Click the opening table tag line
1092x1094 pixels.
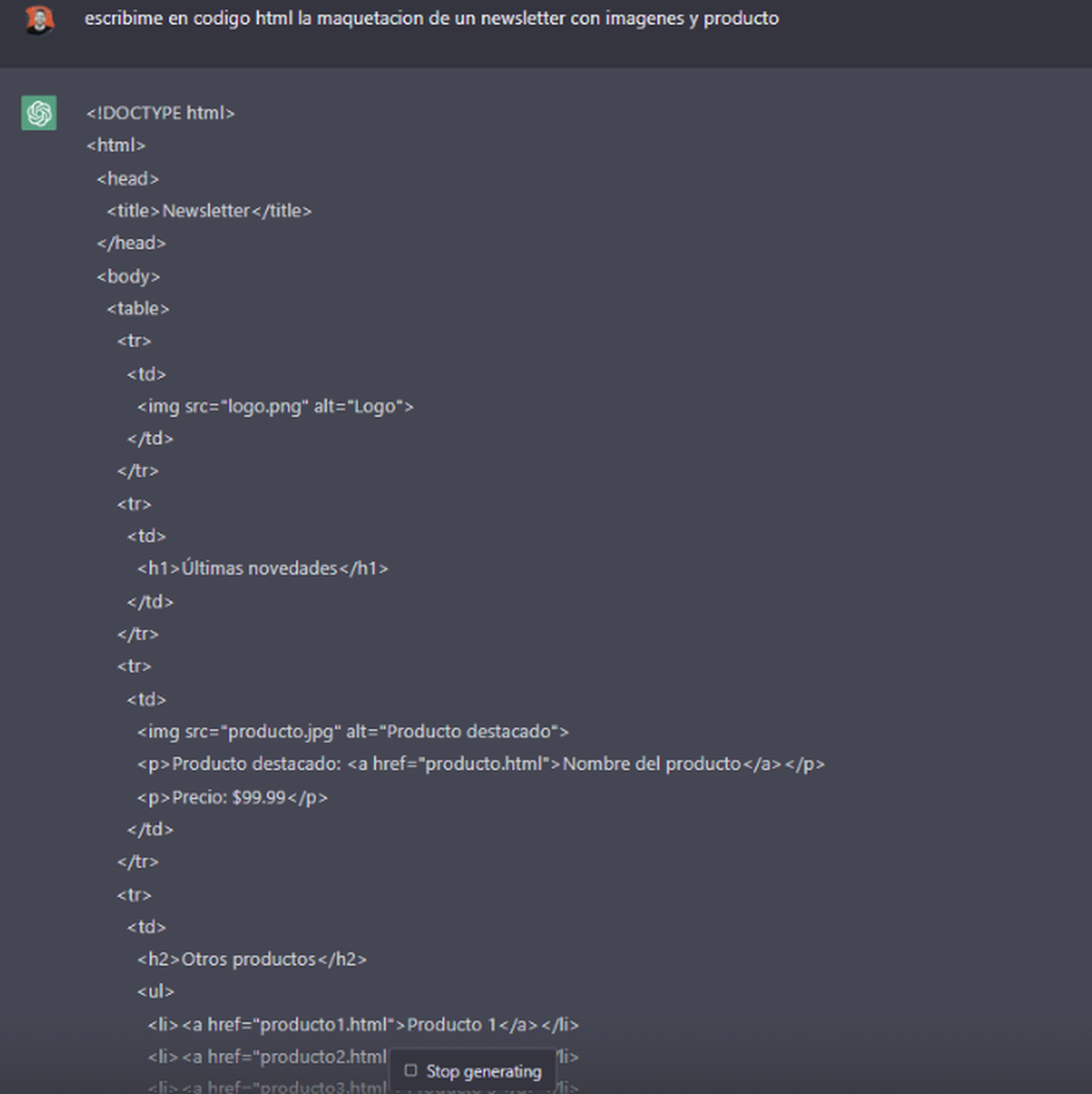[137, 309]
